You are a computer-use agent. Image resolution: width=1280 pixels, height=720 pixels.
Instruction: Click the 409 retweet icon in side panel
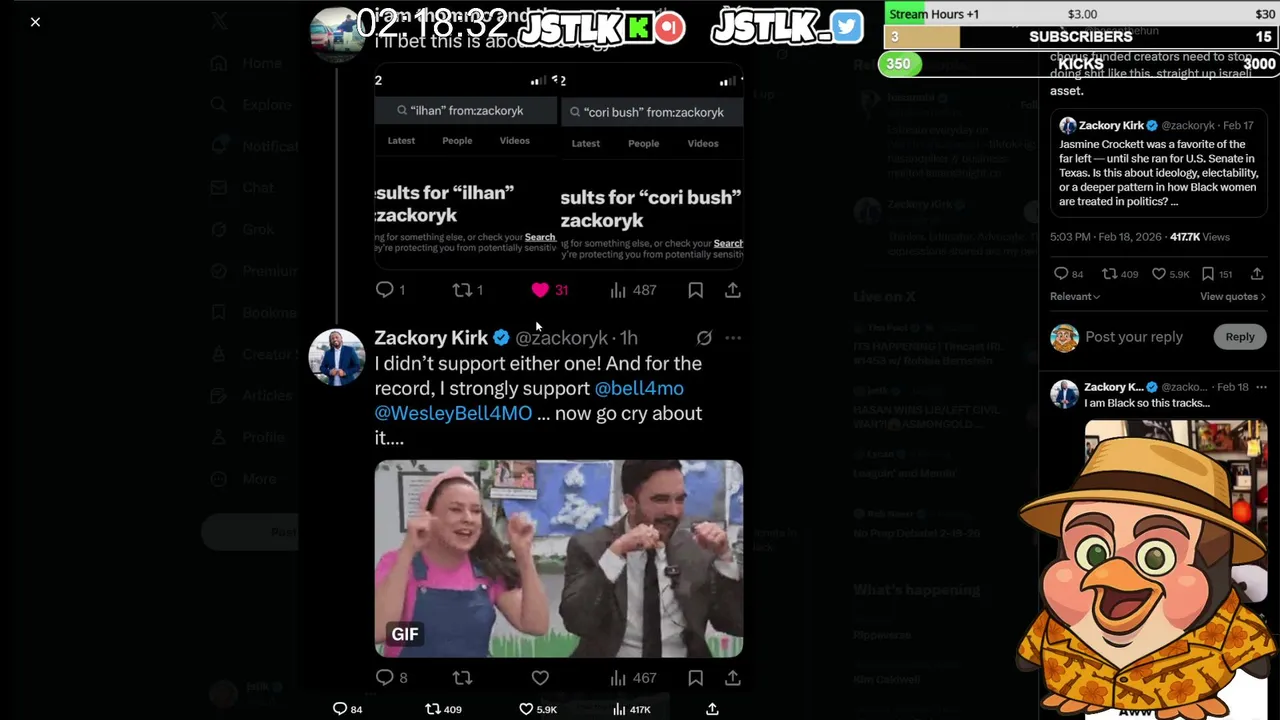(1109, 274)
